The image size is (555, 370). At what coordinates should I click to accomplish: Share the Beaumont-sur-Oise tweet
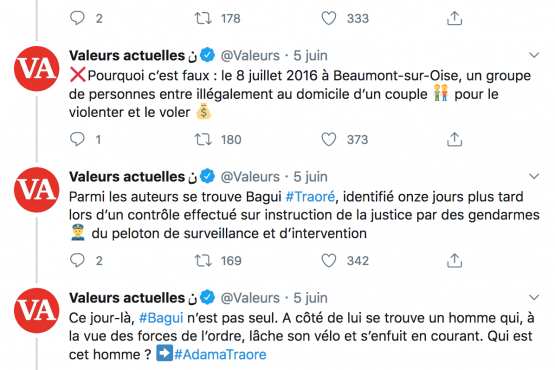pos(454,139)
